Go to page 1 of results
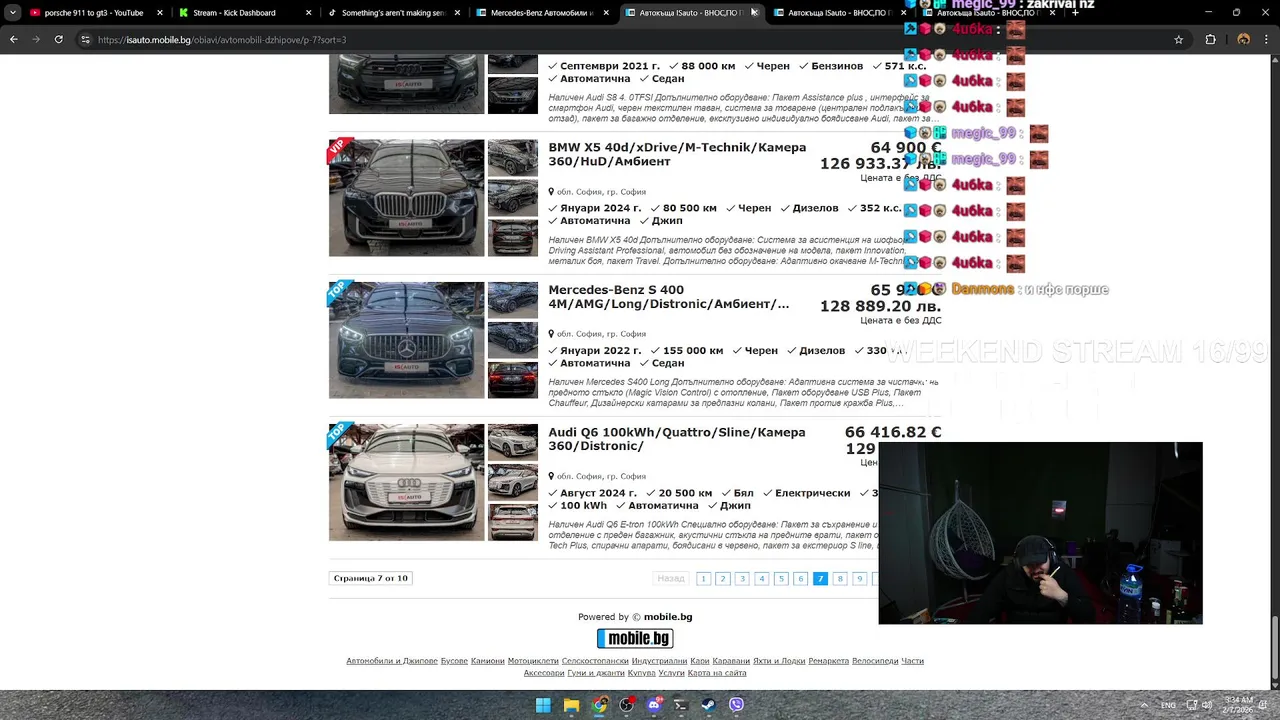This screenshot has height=720, width=1280. point(703,578)
